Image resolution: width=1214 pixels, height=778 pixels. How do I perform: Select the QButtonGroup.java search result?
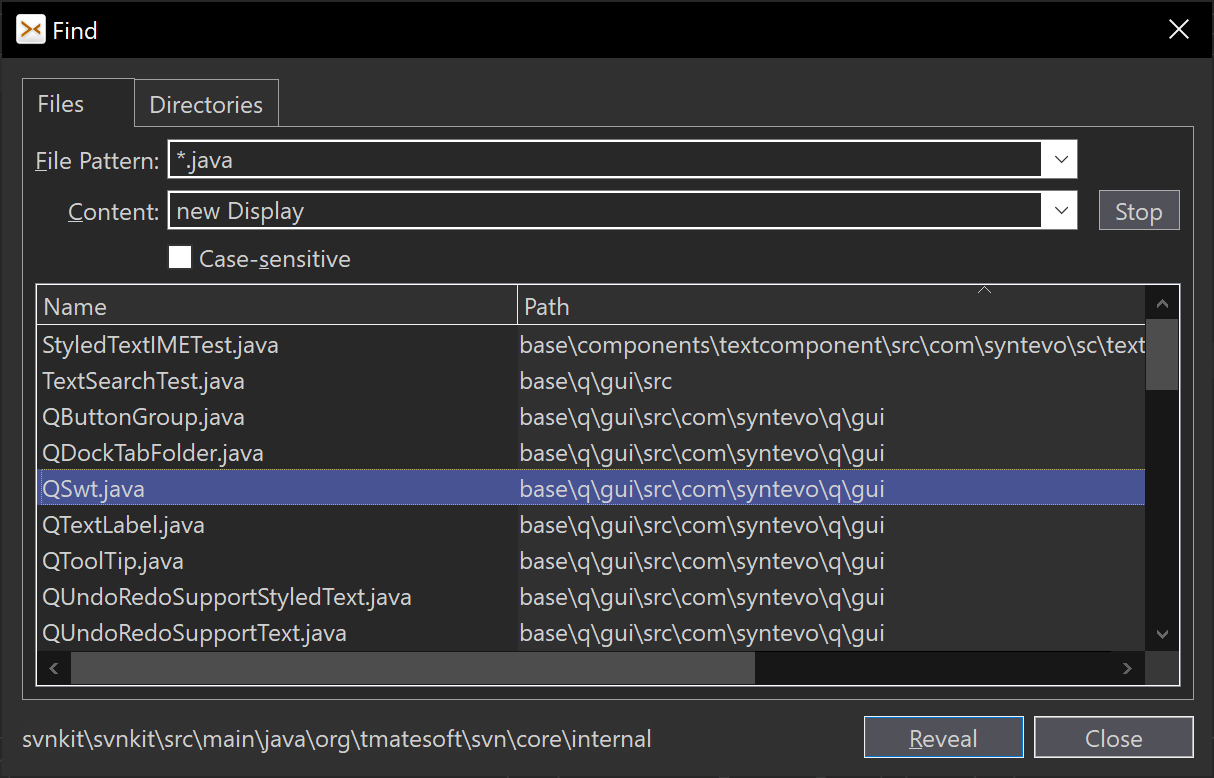pos(142,416)
